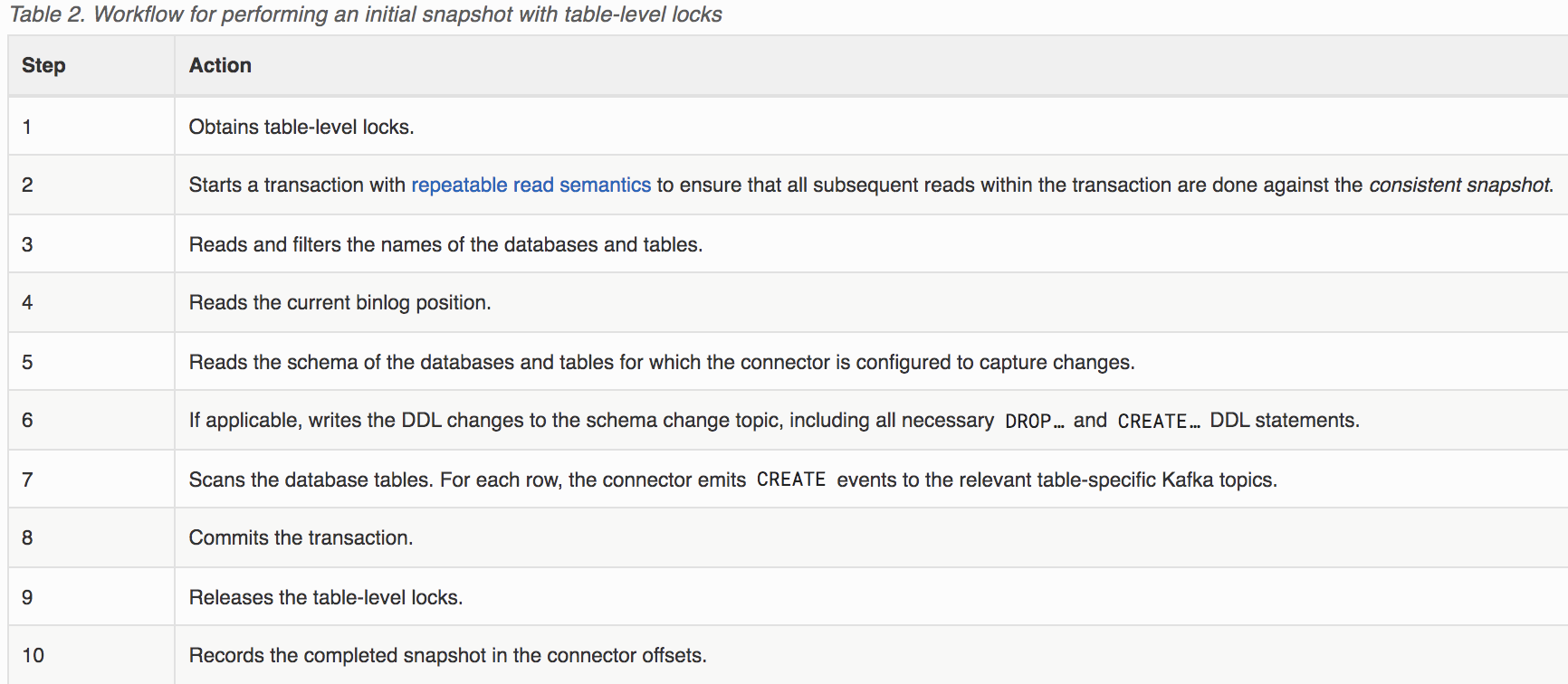Select 'Reads and filters the names' row
Screen dimensions: 1568x684
788,244
